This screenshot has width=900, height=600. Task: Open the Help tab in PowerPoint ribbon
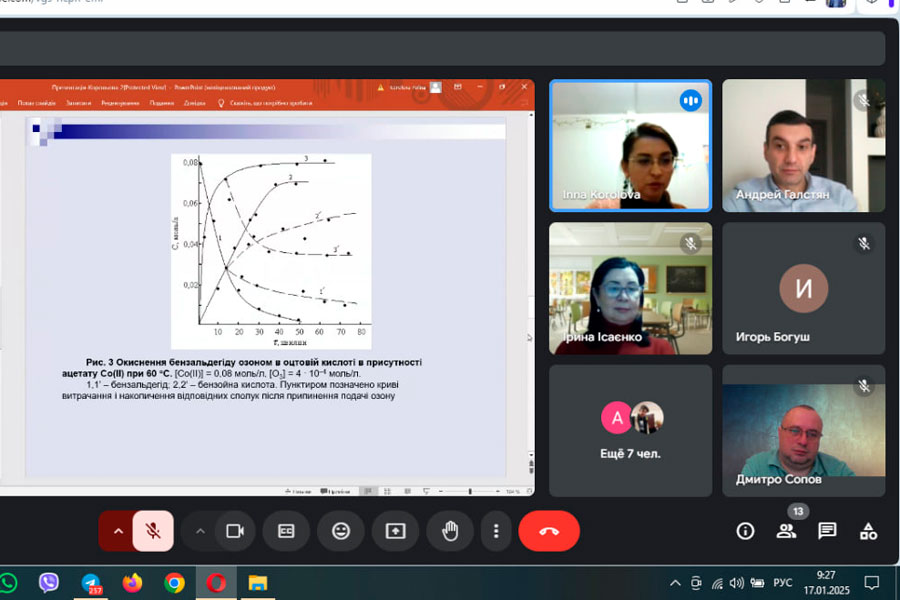click(x=195, y=103)
